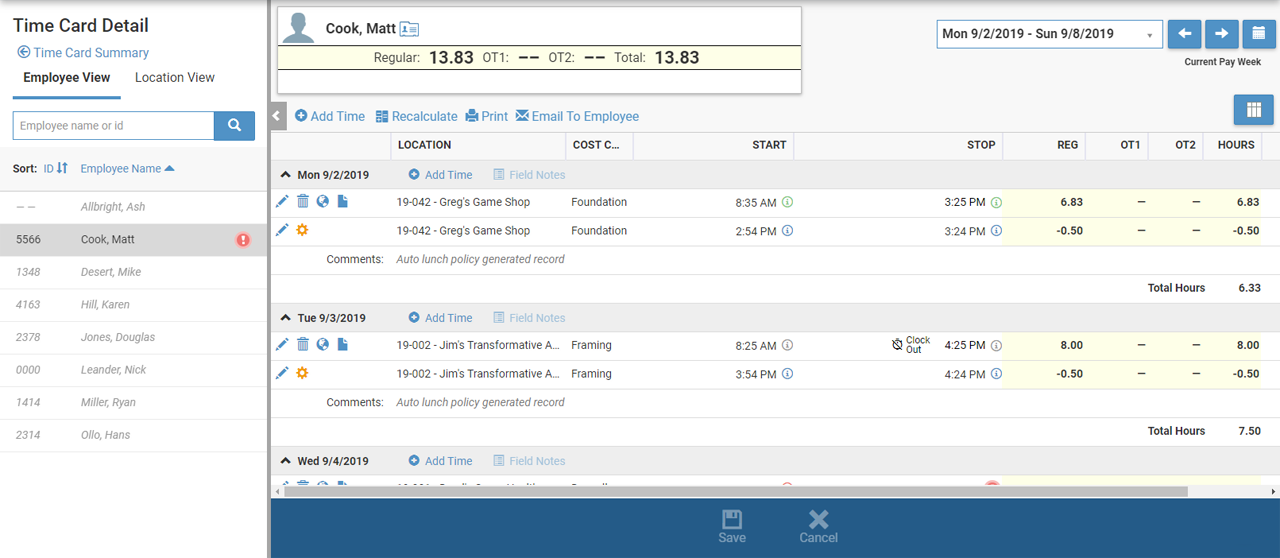Open the pay week date range dropdown
The image size is (1280, 558).
click(x=1049, y=34)
